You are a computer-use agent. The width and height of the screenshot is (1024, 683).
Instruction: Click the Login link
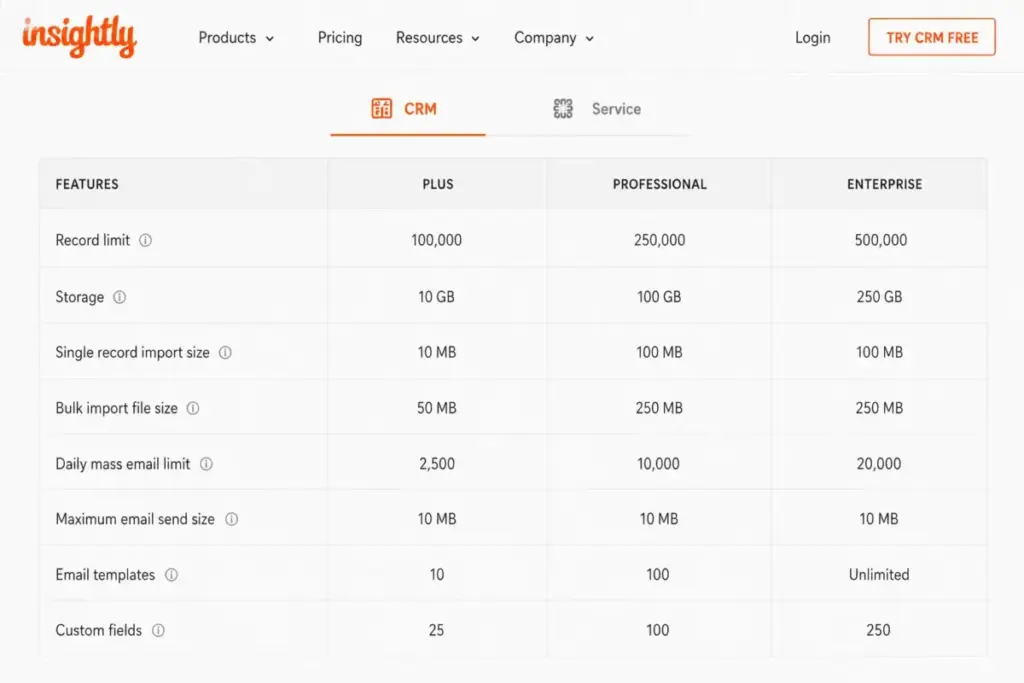(812, 38)
